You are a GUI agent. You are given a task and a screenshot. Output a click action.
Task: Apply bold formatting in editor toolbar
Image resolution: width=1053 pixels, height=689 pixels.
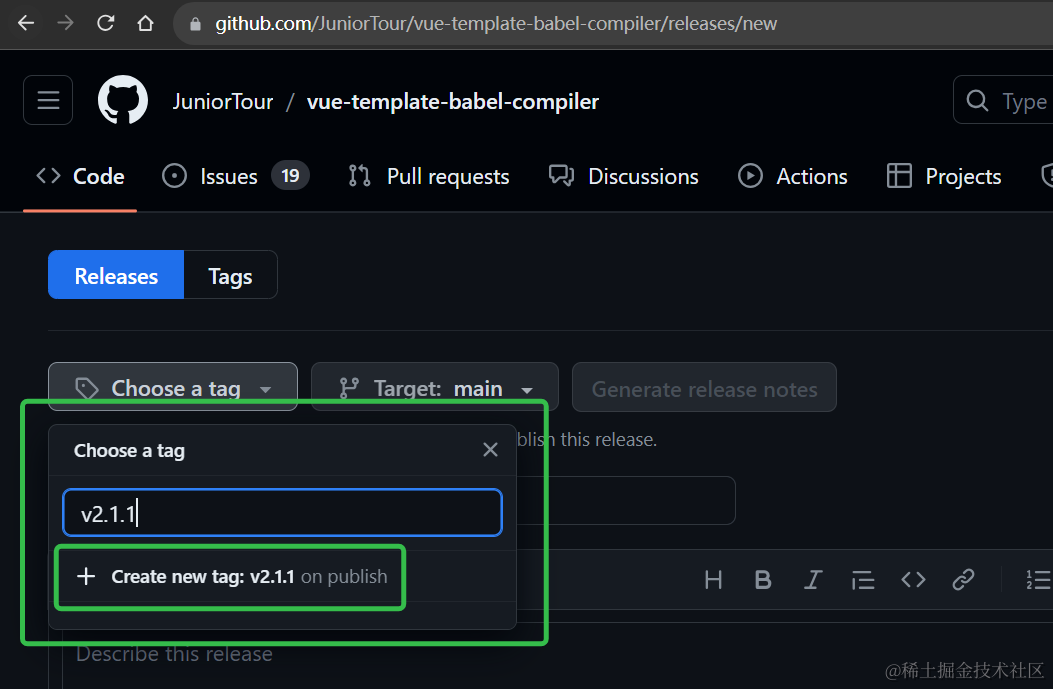[x=763, y=580]
